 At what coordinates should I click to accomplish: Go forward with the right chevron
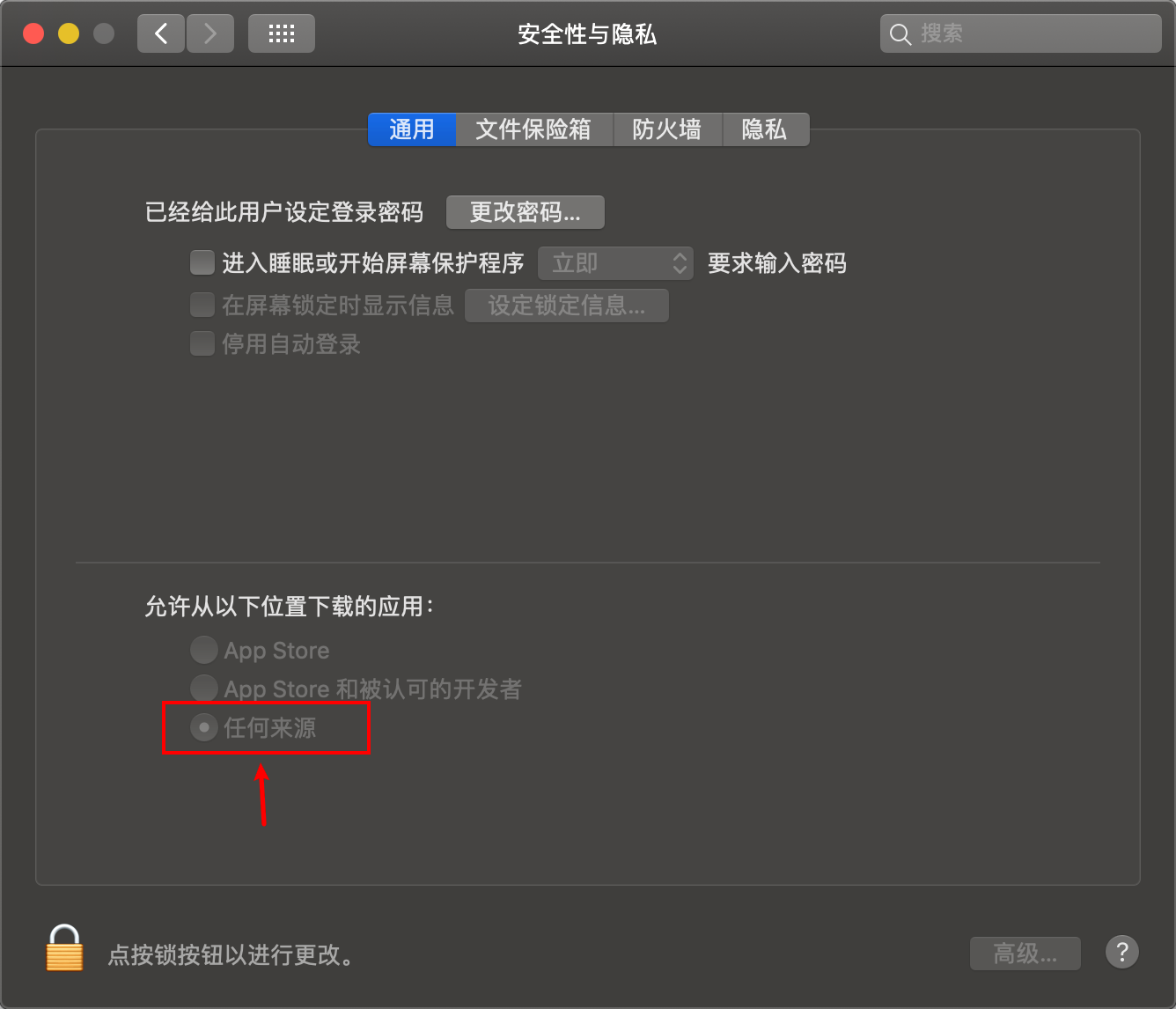click(x=210, y=33)
